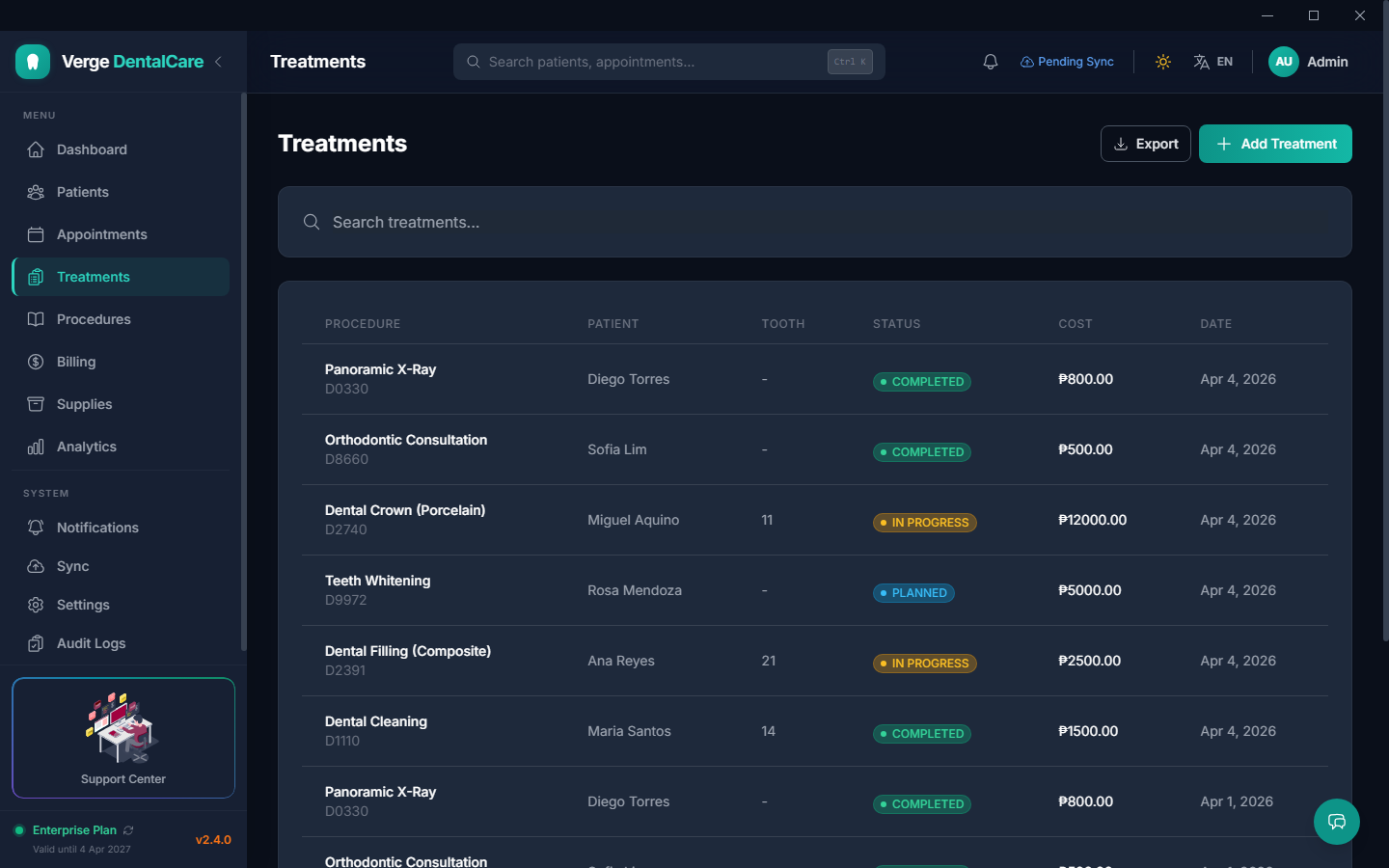Click the Analytics bar chart icon
The height and width of the screenshot is (868, 1389).
(x=36, y=447)
